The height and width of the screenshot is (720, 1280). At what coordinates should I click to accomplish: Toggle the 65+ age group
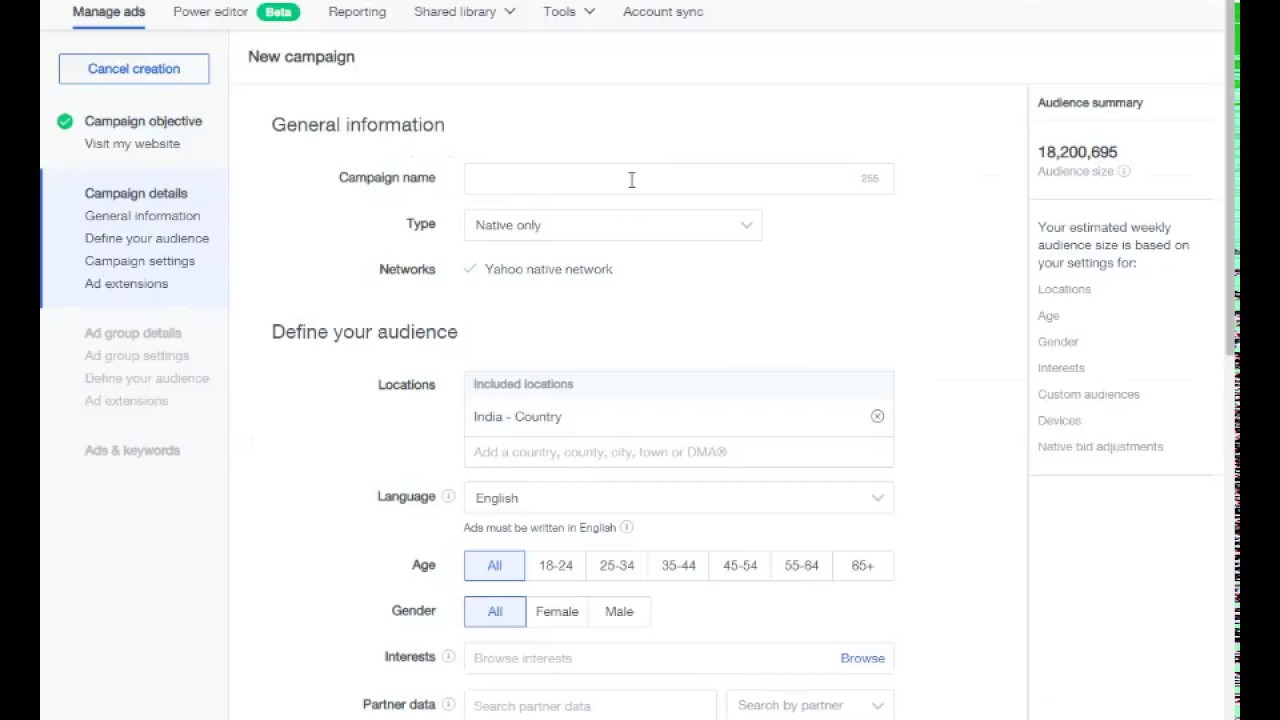coord(862,566)
